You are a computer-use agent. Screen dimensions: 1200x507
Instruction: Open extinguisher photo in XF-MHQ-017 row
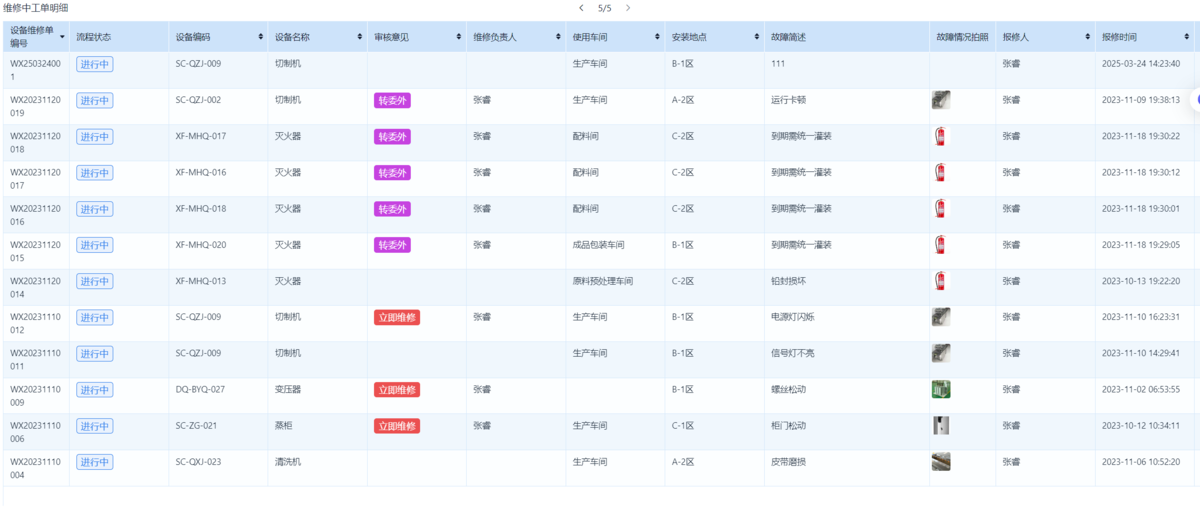pyautogui.click(x=939, y=136)
